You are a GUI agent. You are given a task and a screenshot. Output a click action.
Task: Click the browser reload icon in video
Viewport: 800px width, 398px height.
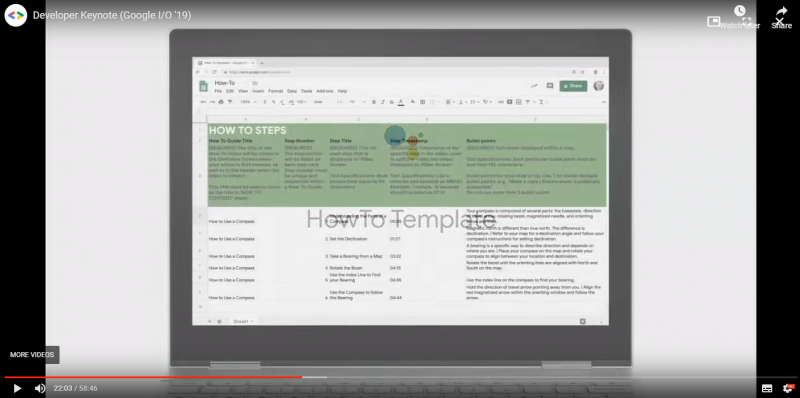coord(214,72)
